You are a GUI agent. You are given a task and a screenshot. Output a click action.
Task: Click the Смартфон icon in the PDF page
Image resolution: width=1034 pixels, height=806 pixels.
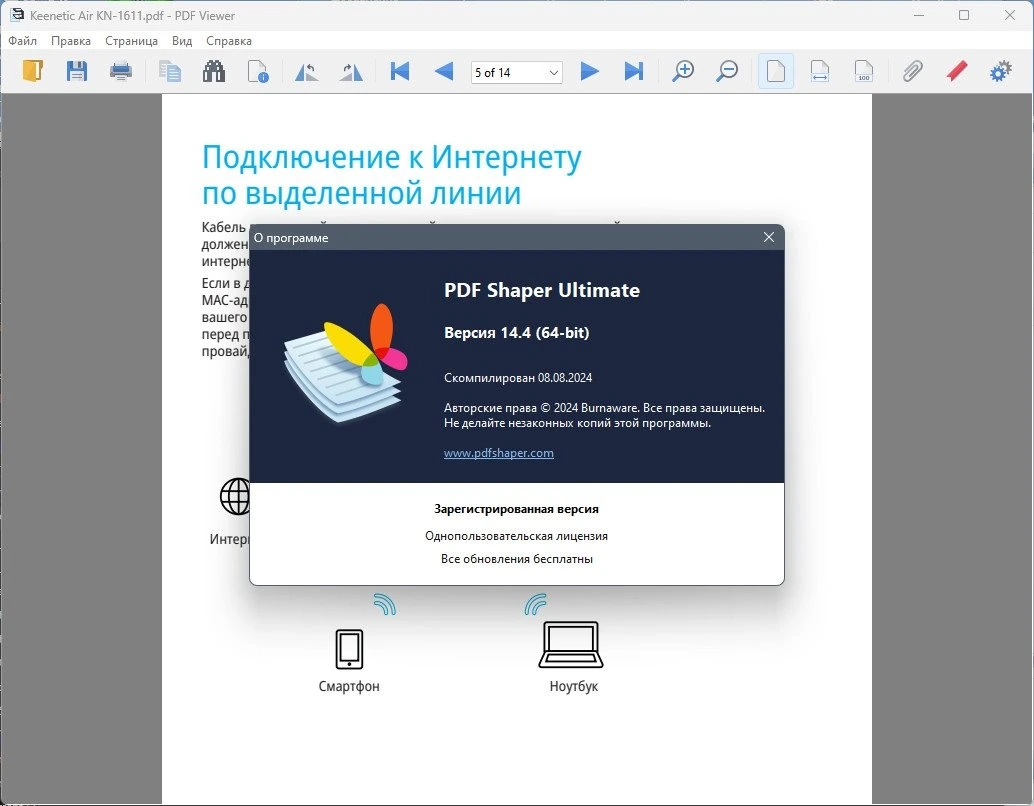[349, 648]
